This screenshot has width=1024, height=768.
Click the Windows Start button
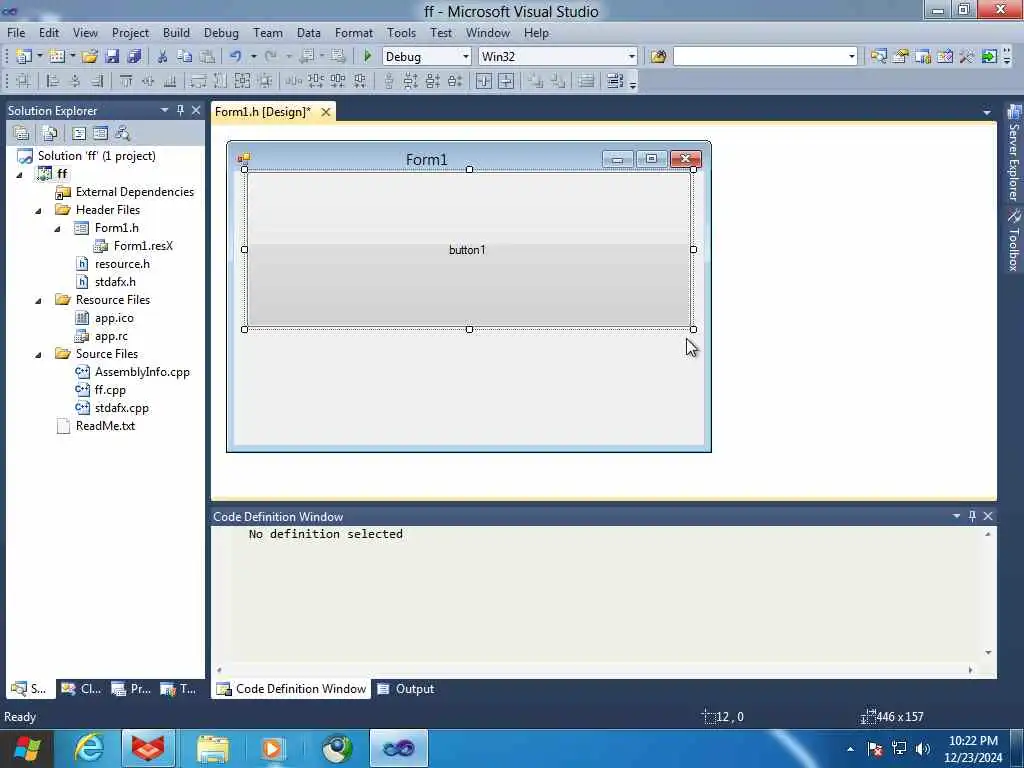click(27, 748)
